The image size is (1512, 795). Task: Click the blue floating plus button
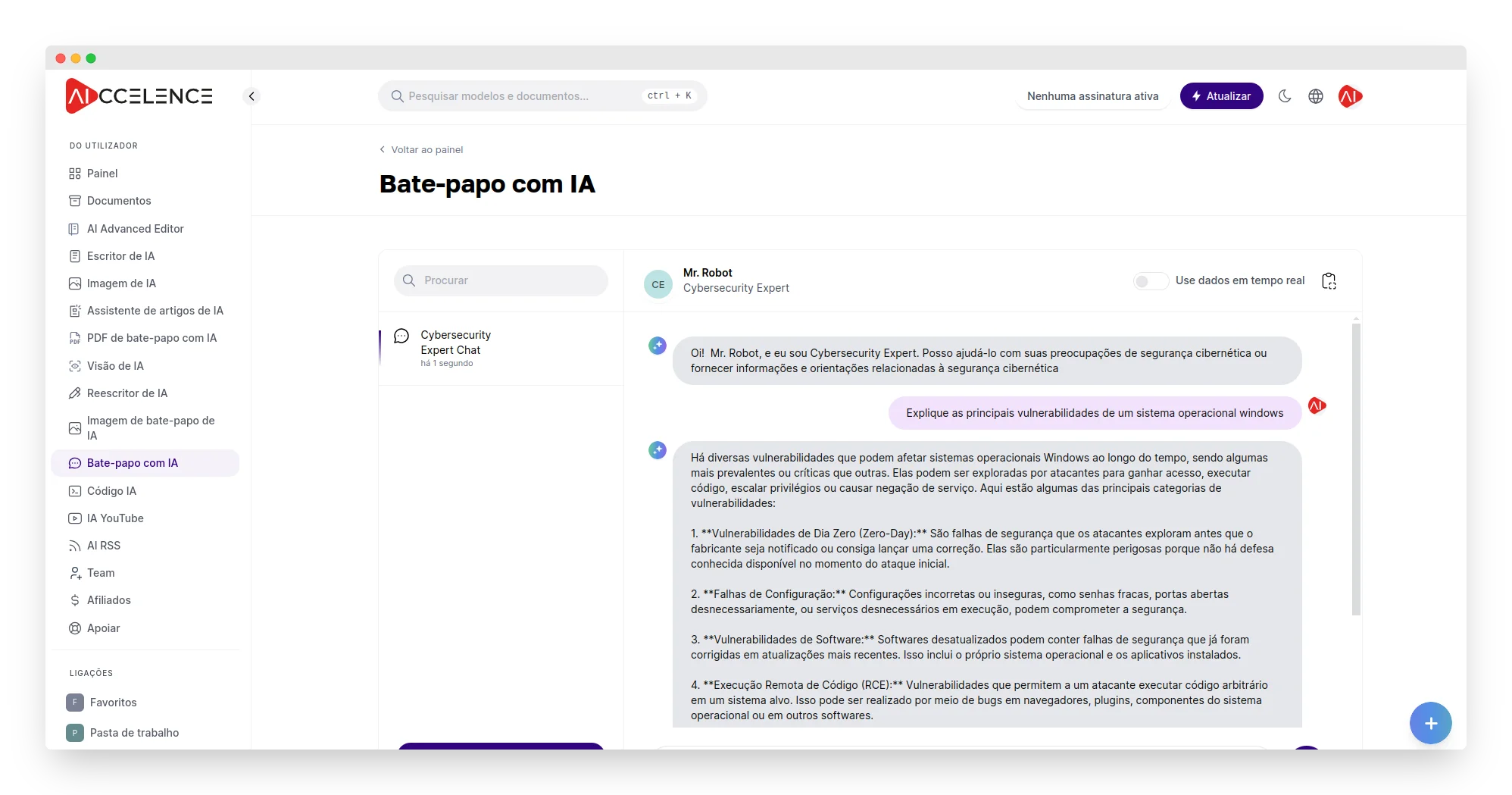[x=1430, y=723]
